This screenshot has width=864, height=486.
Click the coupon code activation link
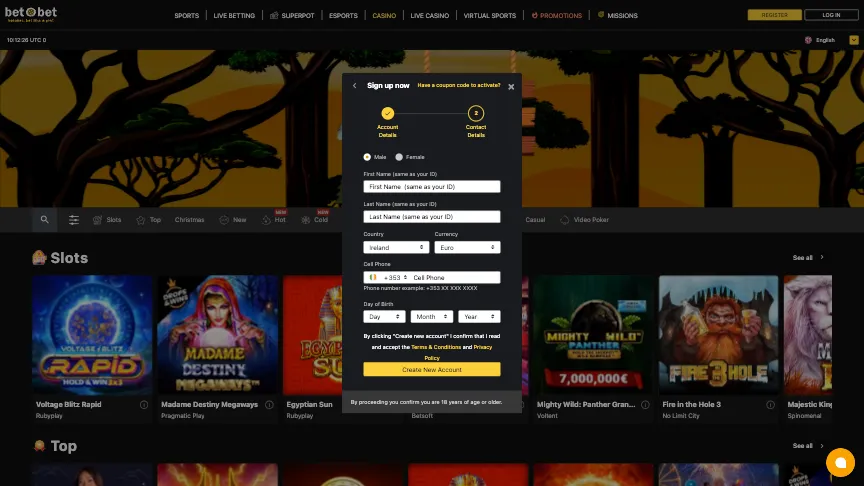[x=459, y=85]
